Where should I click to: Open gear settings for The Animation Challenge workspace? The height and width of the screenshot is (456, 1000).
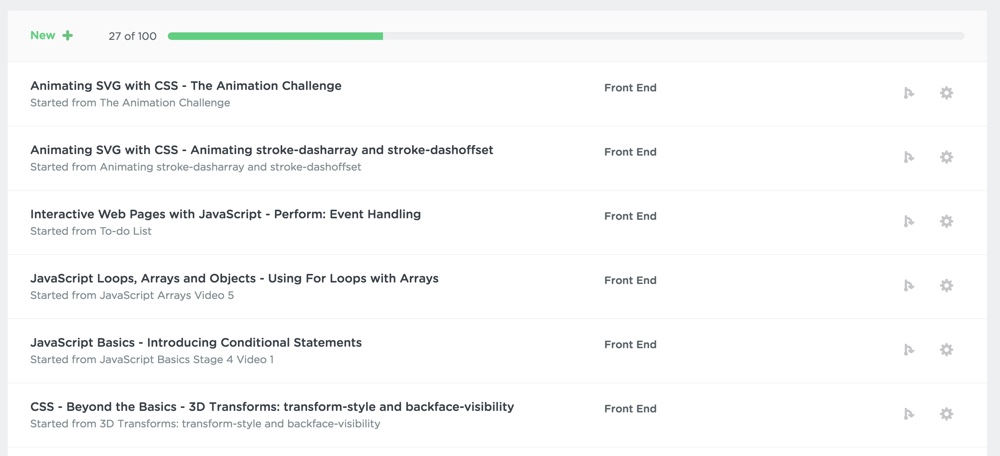[x=946, y=93]
